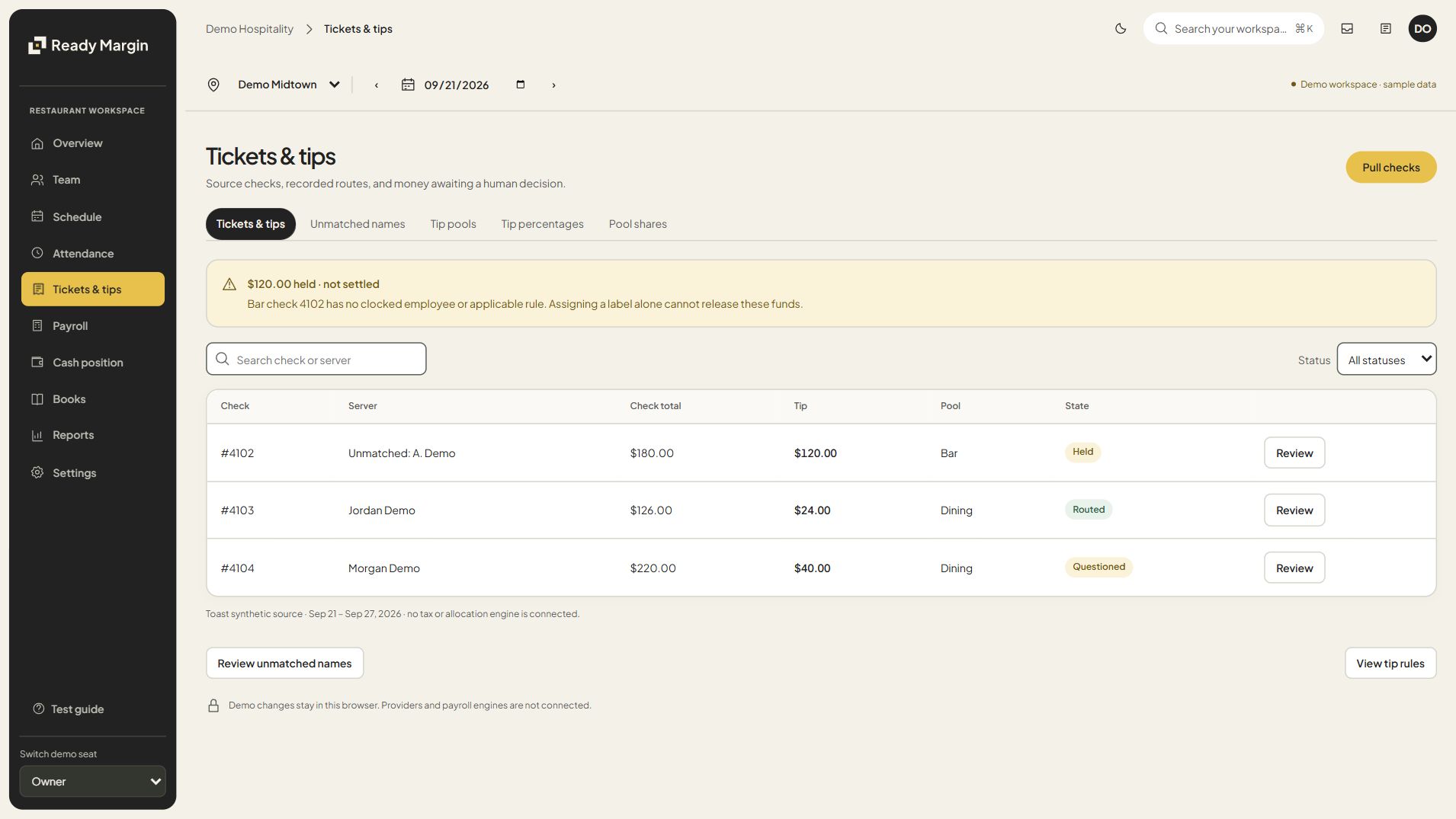Go to the previous date arrow
Screen dimensions: 1456x819
[x=376, y=85]
